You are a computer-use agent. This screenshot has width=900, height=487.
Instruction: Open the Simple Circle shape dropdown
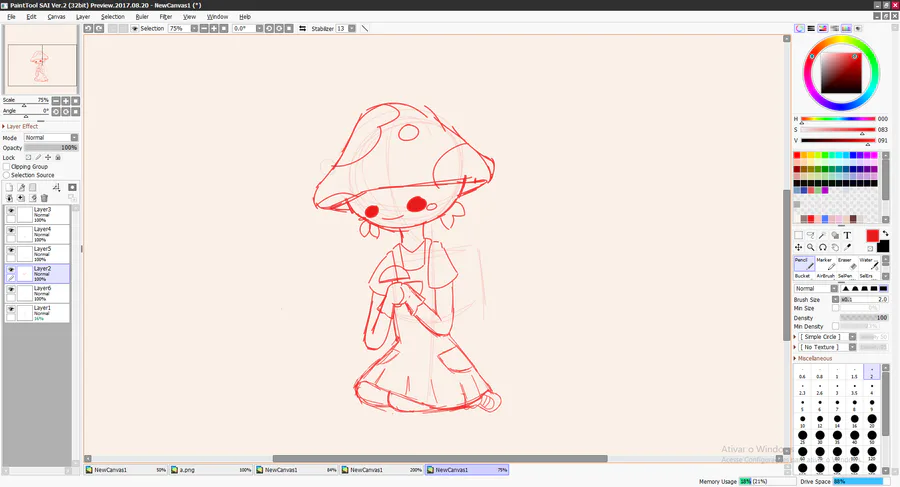(852, 337)
